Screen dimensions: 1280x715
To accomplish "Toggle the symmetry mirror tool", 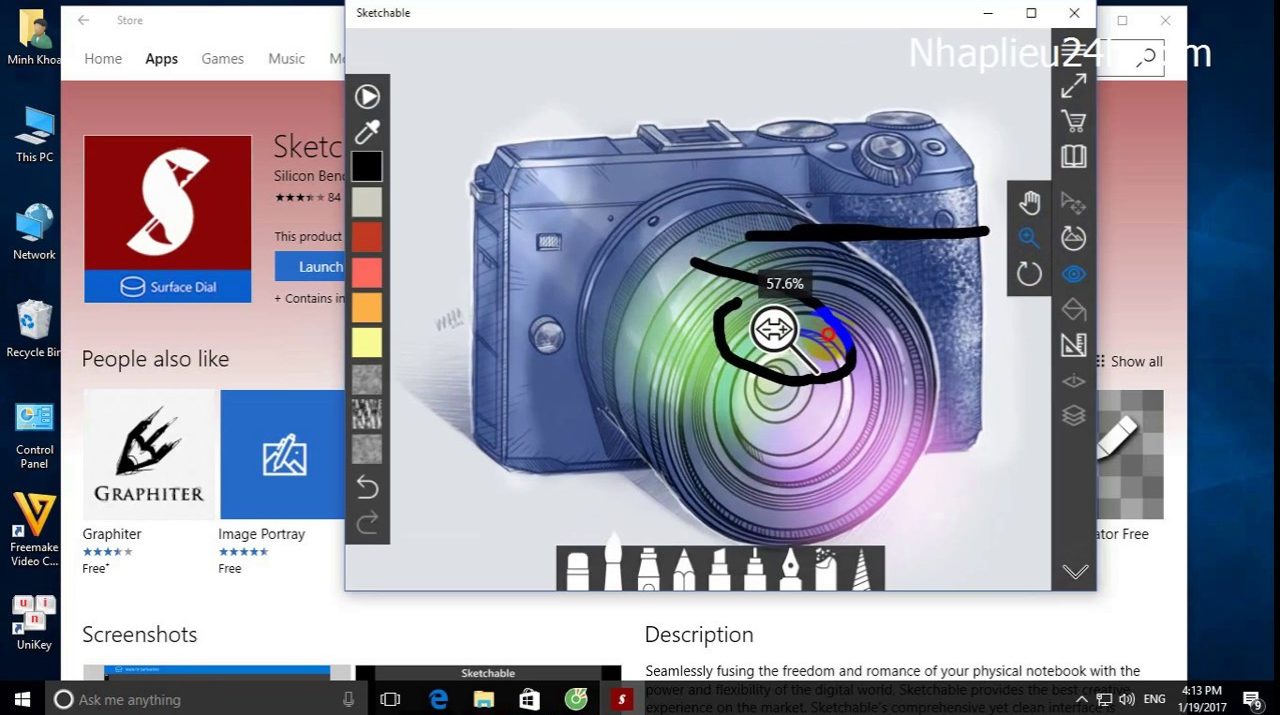I will 1074,381.
